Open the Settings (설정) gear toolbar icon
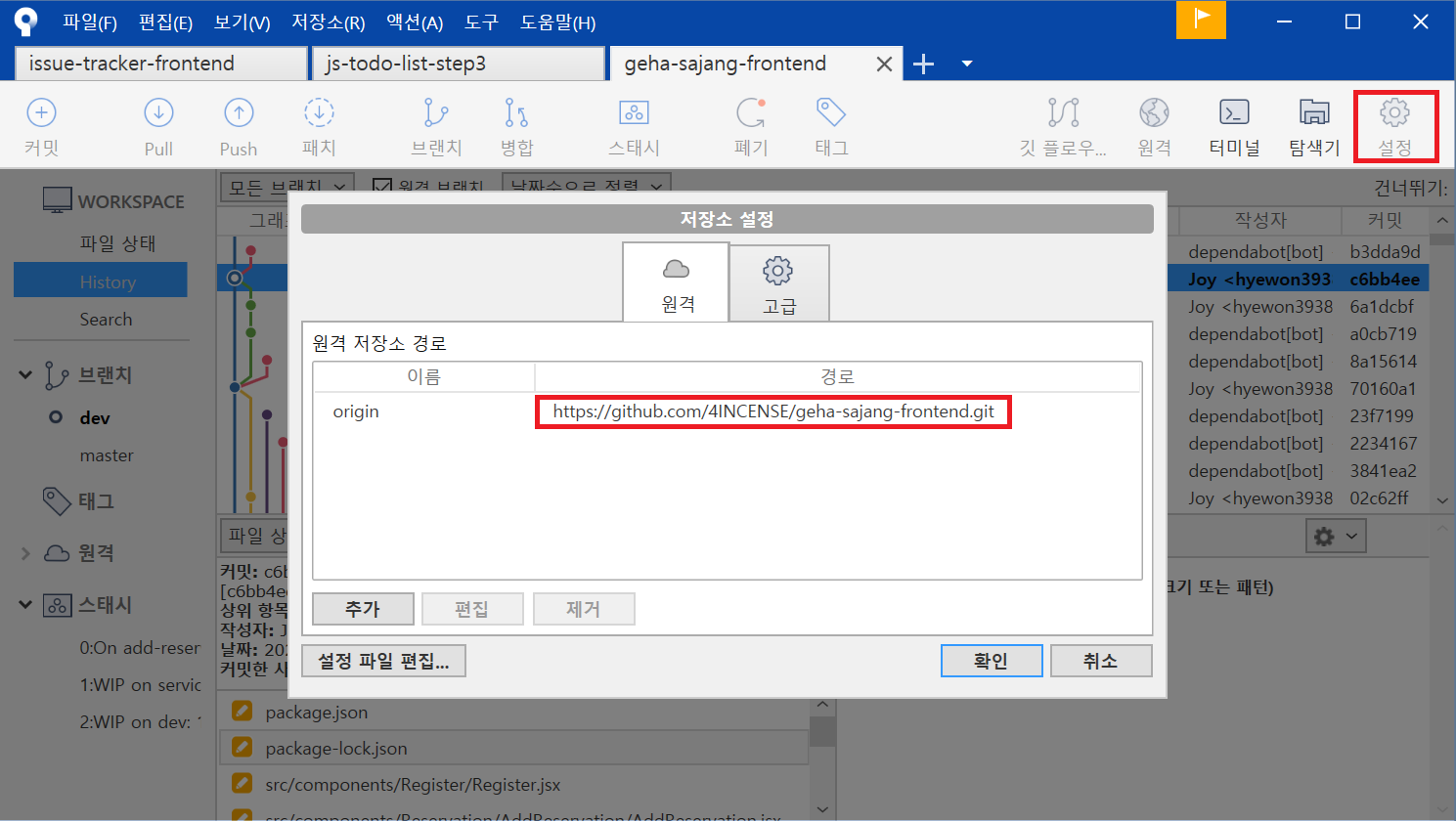Screen dimensions: 1456x822 click(x=1394, y=113)
